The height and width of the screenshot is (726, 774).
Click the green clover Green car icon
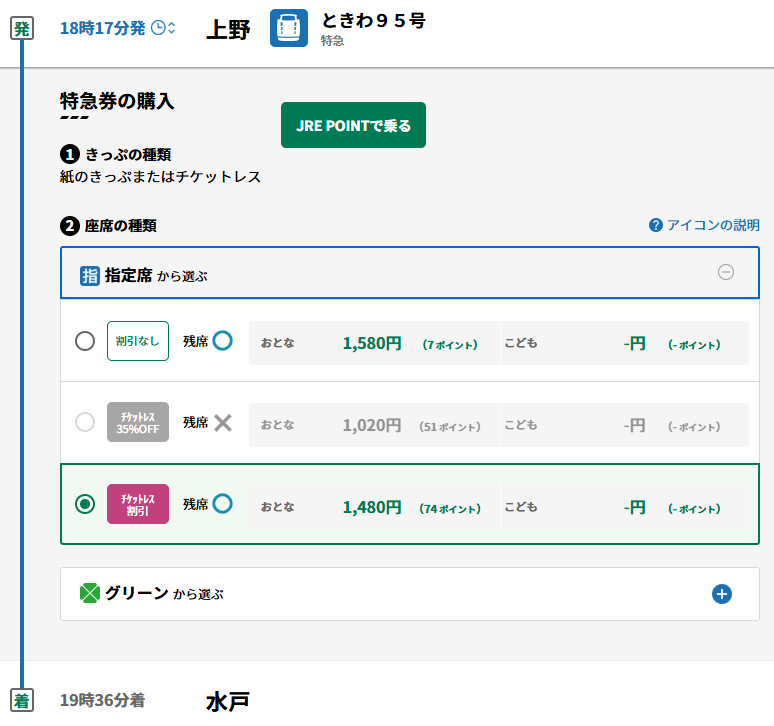click(x=90, y=593)
